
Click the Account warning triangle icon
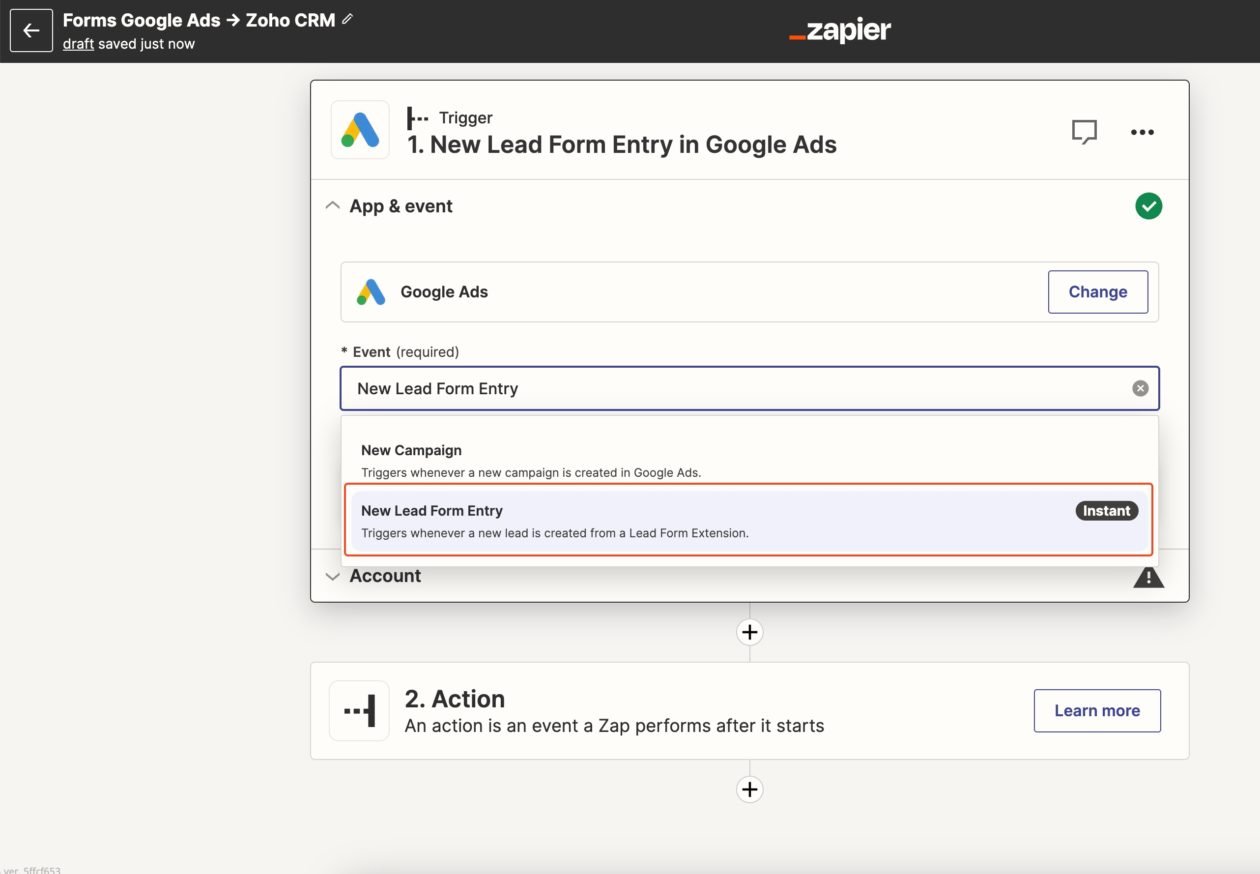(x=1148, y=577)
